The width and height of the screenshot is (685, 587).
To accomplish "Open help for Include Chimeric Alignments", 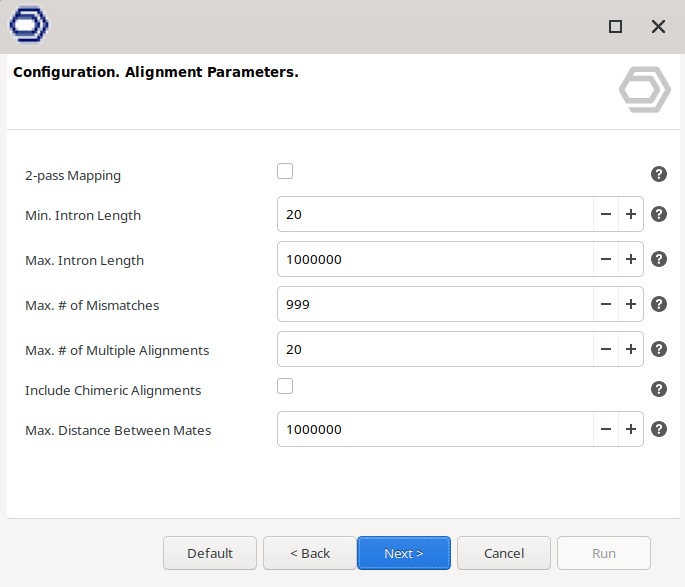I will click(659, 390).
